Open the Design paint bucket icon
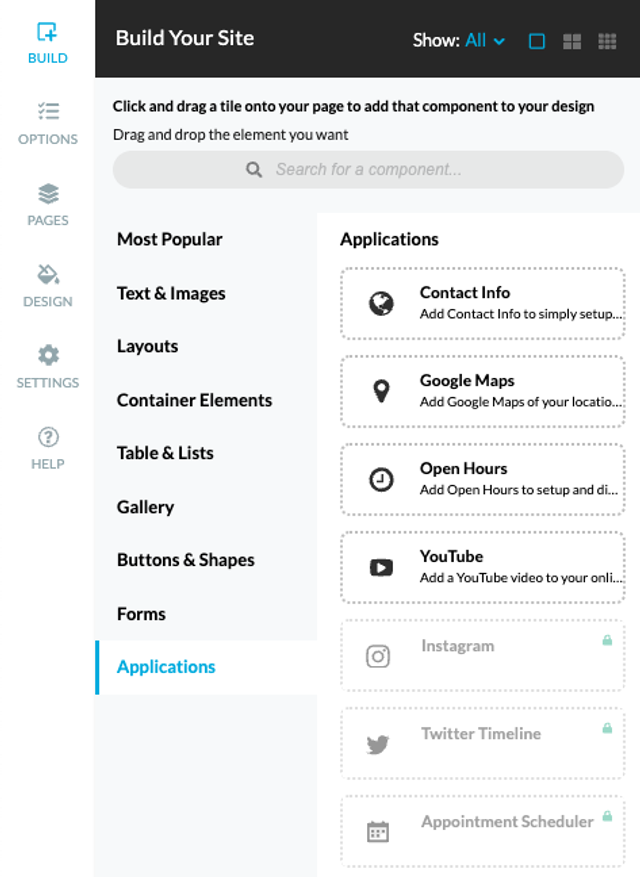 tap(48, 275)
